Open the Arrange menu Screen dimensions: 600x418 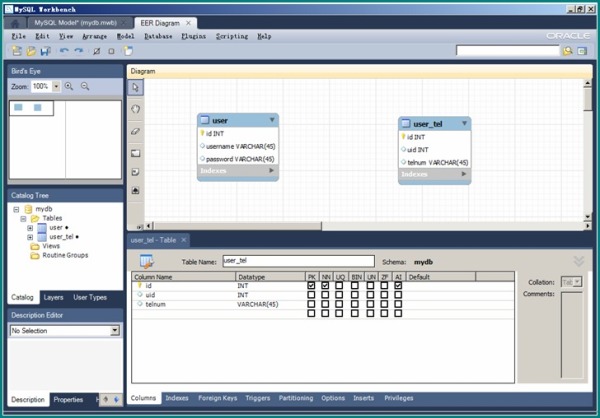[95, 36]
